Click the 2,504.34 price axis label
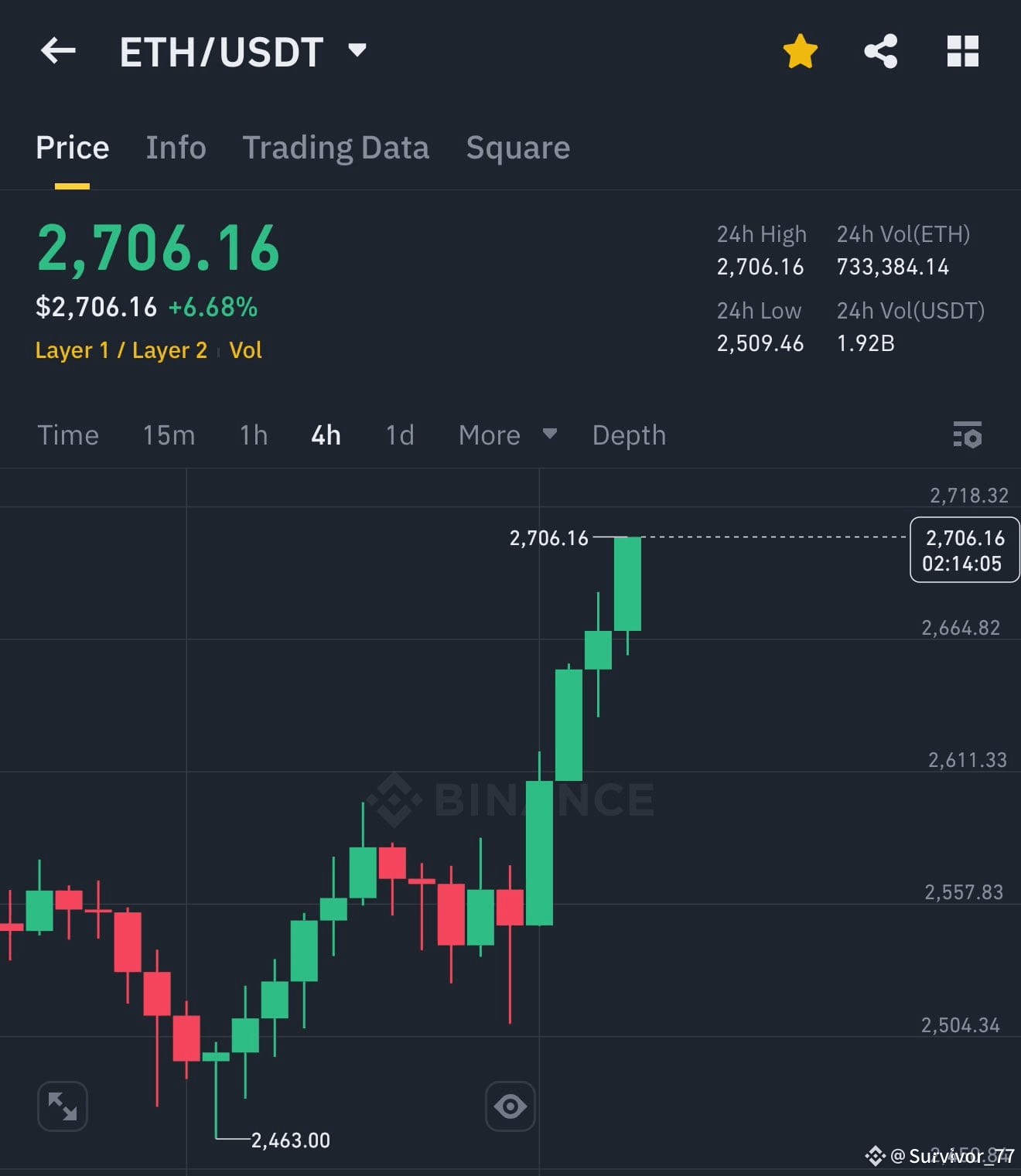Screen dimensions: 1021x1176 click(960, 1025)
